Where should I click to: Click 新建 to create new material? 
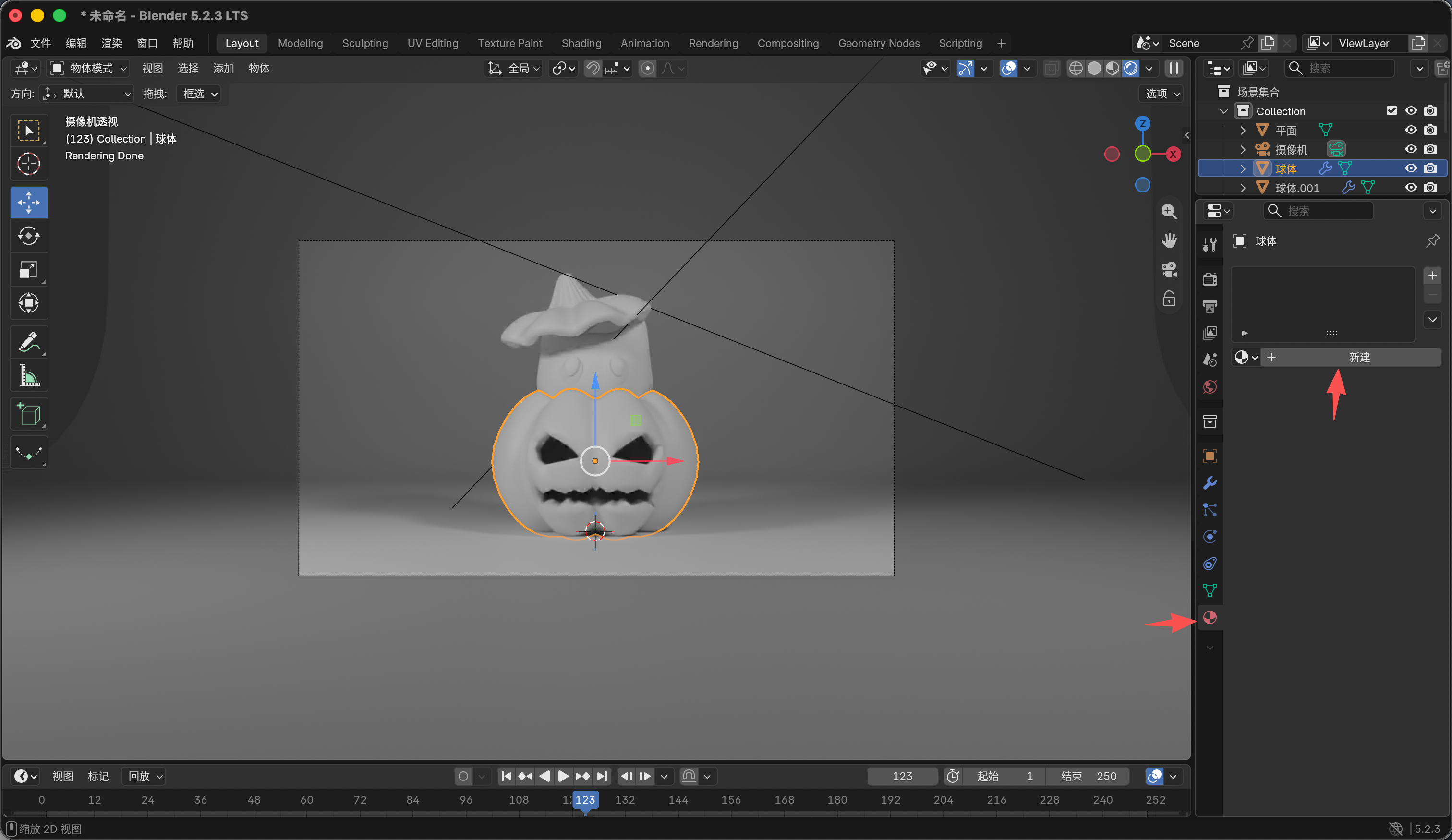(x=1352, y=357)
